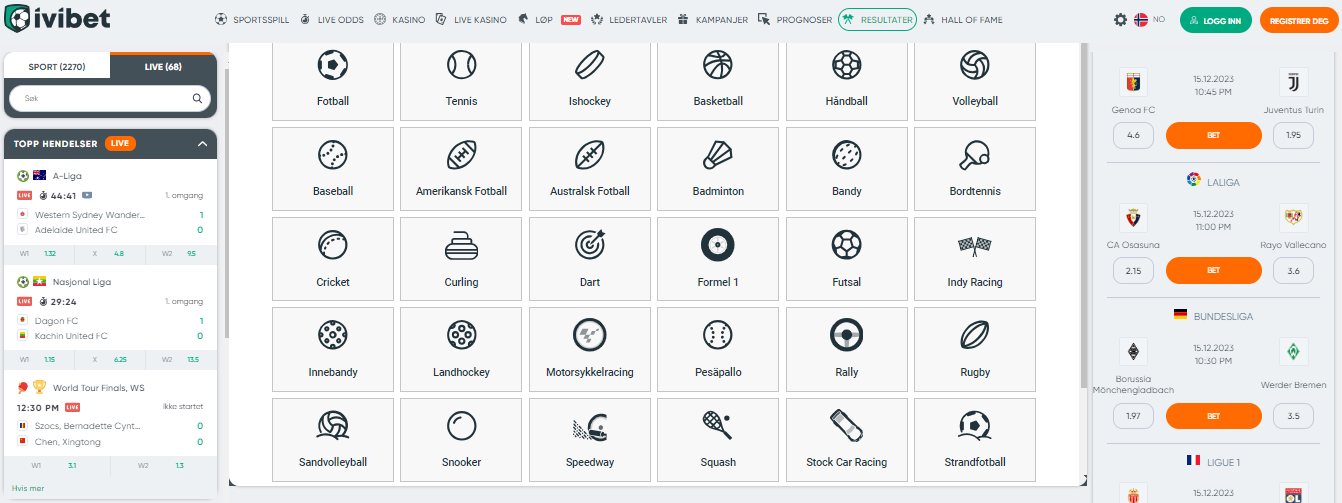Open Prognoser page
This screenshot has height=503, width=1342.
click(x=795, y=19)
